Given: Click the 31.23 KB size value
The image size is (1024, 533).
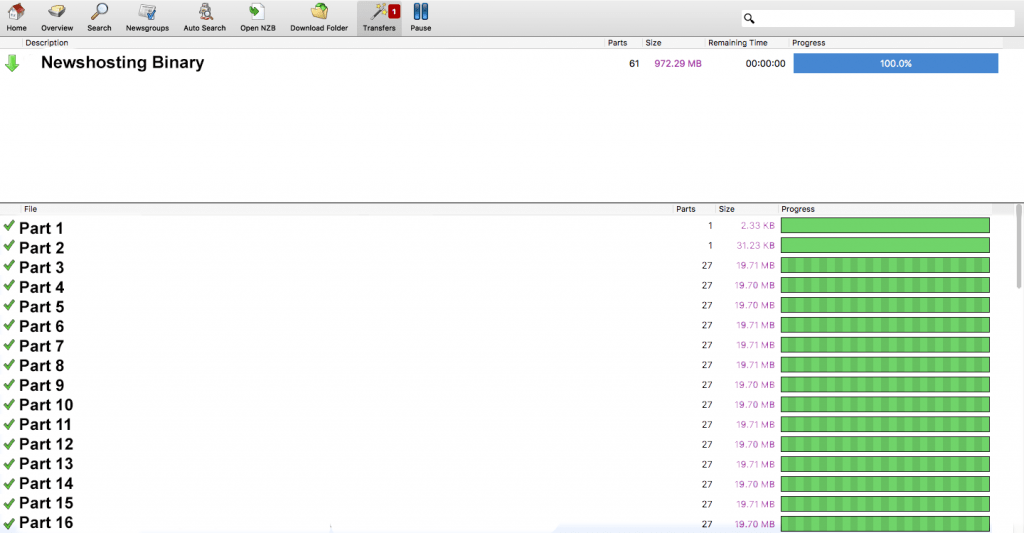Looking at the screenshot, I should pos(756,246).
